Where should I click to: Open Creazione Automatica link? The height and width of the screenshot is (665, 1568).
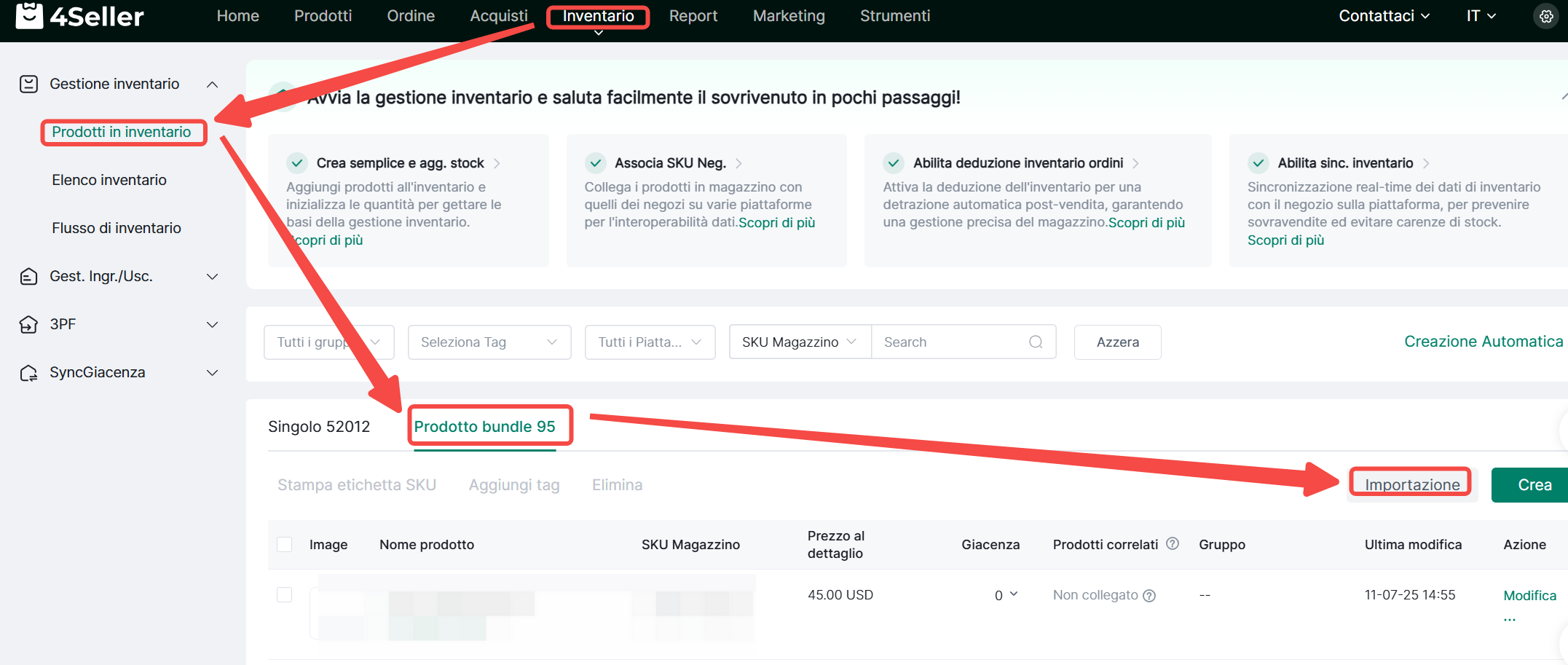point(1483,342)
